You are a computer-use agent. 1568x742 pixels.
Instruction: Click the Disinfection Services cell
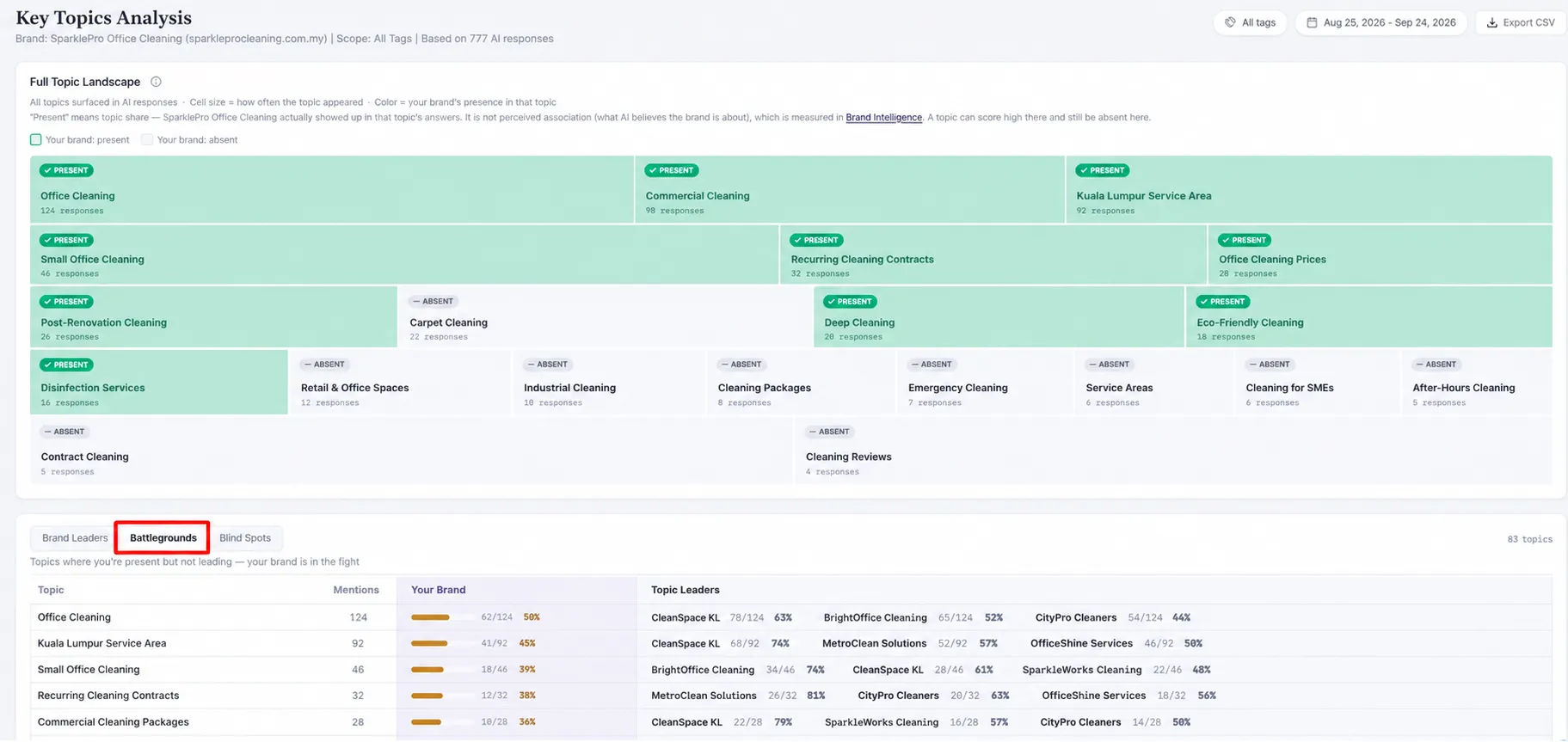tap(159, 382)
